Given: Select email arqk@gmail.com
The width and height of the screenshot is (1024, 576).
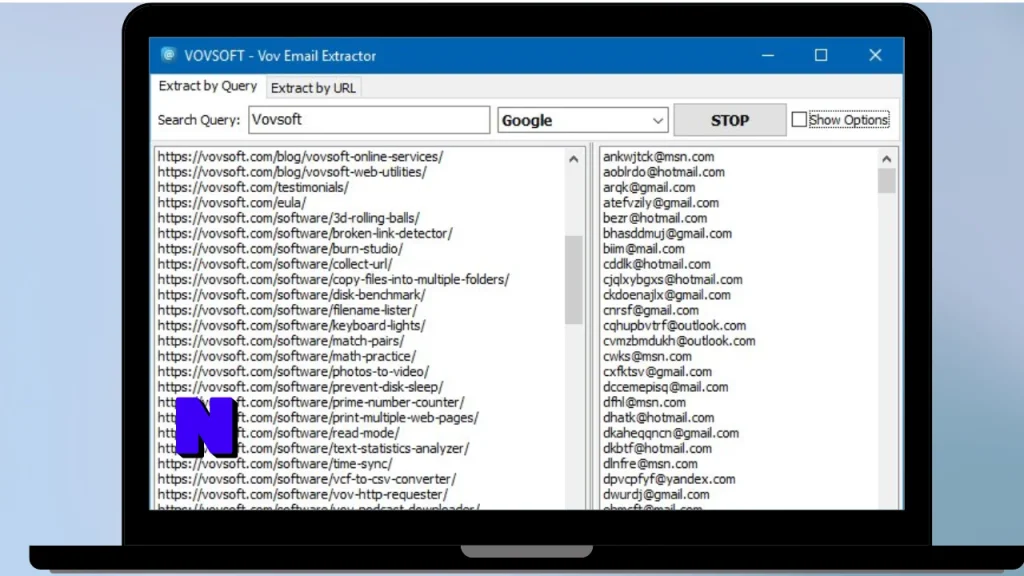Looking at the screenshot, I should pos(649,187).
